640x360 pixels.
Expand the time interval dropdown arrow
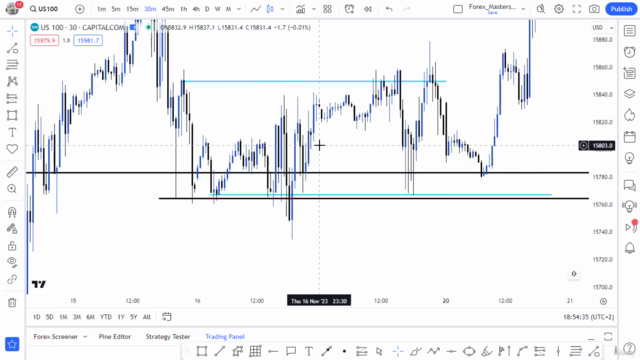239,9
